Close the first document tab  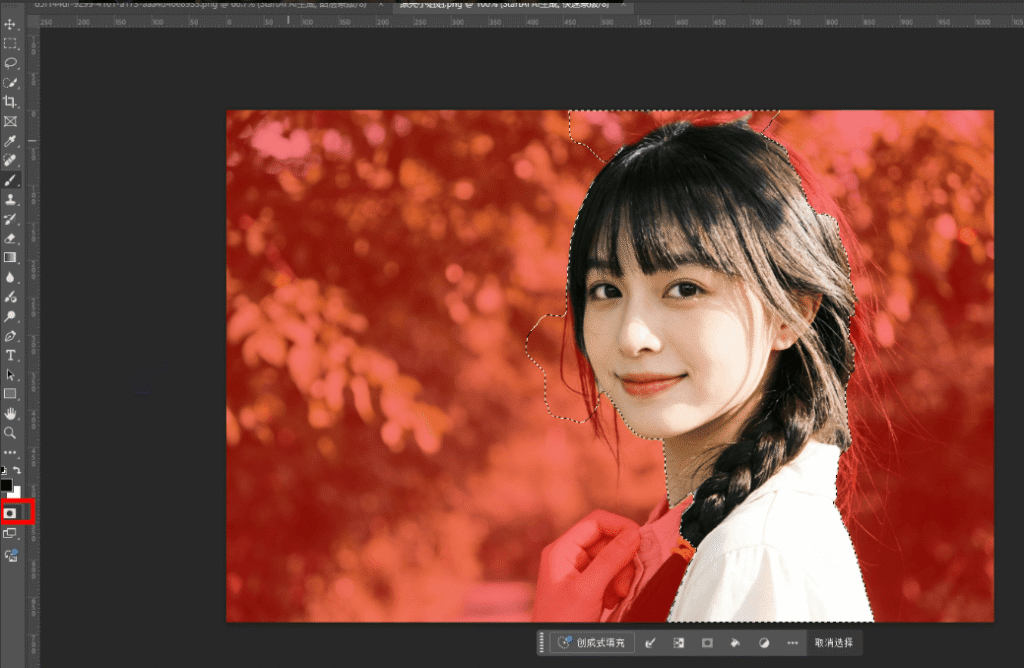pos(380,5)
